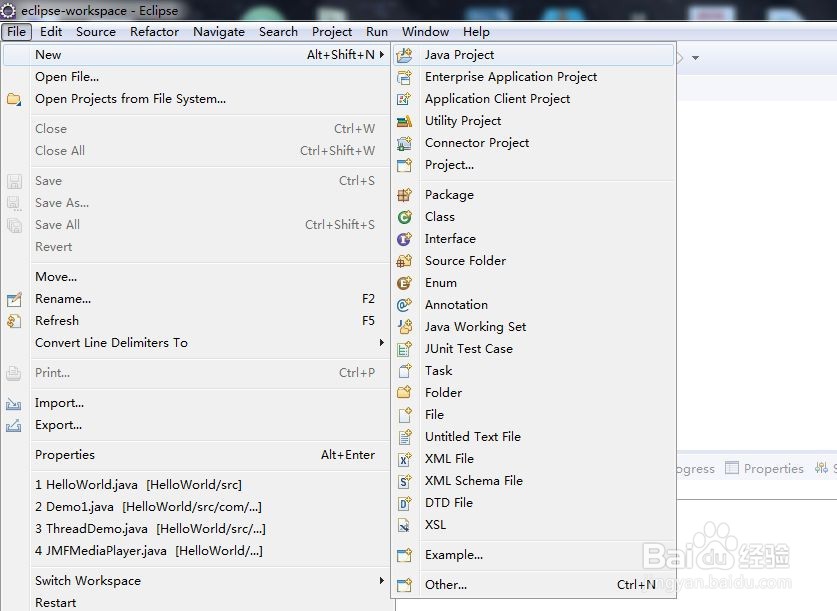Screen dimensions: 837x611
Task: Expand the New submenu arrow
Action: [382, 54]
